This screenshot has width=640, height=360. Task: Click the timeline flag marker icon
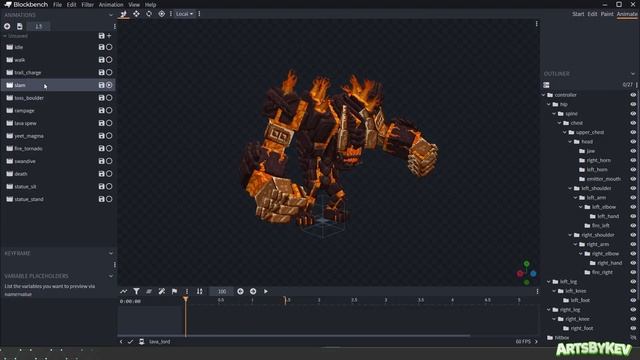[x=174, y=291]
